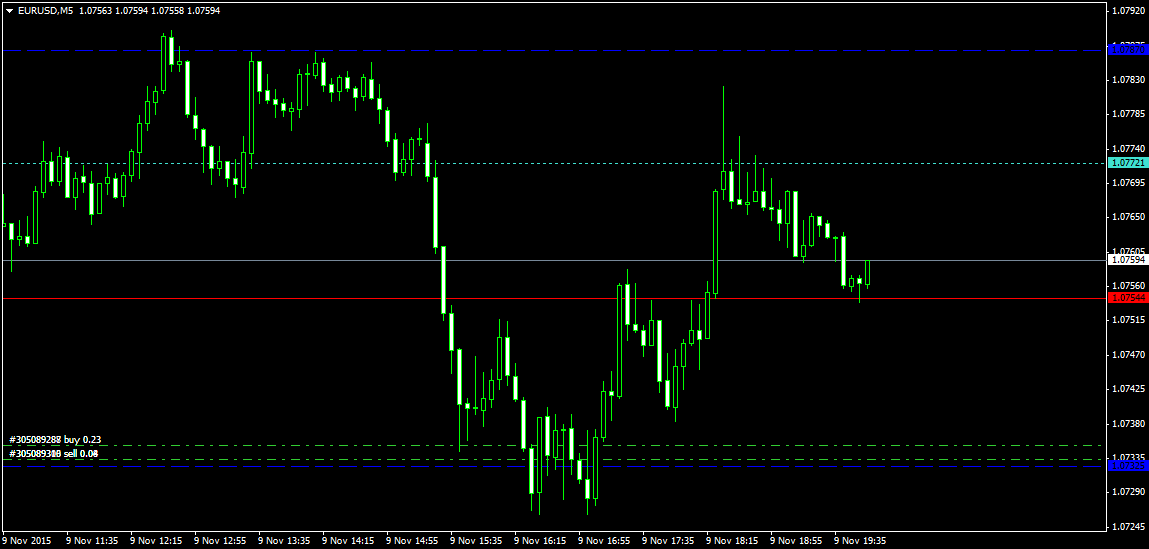Click the 1.07380 price scale value

pyautogui.click(x=1128, y=424)
